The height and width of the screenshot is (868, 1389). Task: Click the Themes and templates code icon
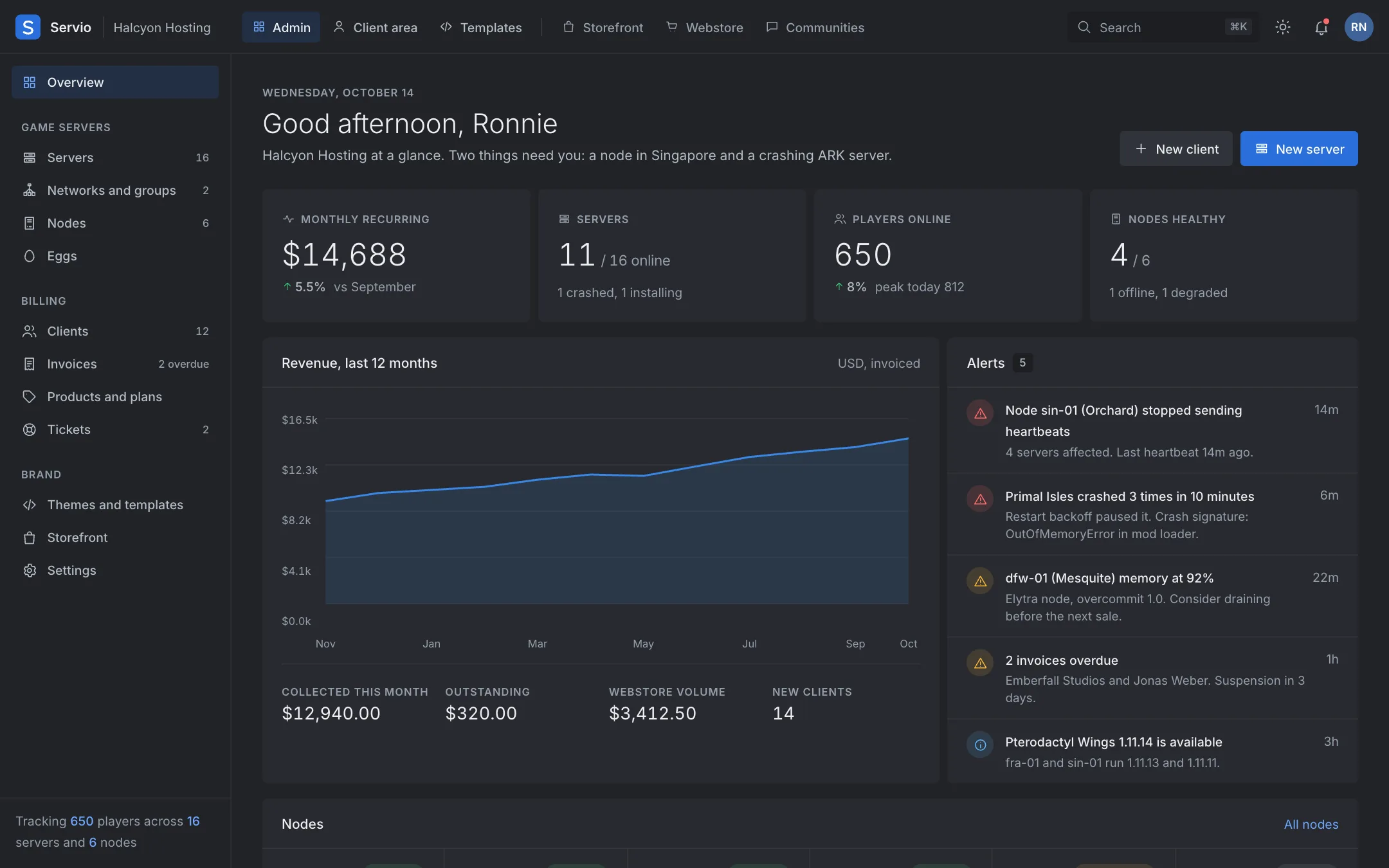click(30, 505)
